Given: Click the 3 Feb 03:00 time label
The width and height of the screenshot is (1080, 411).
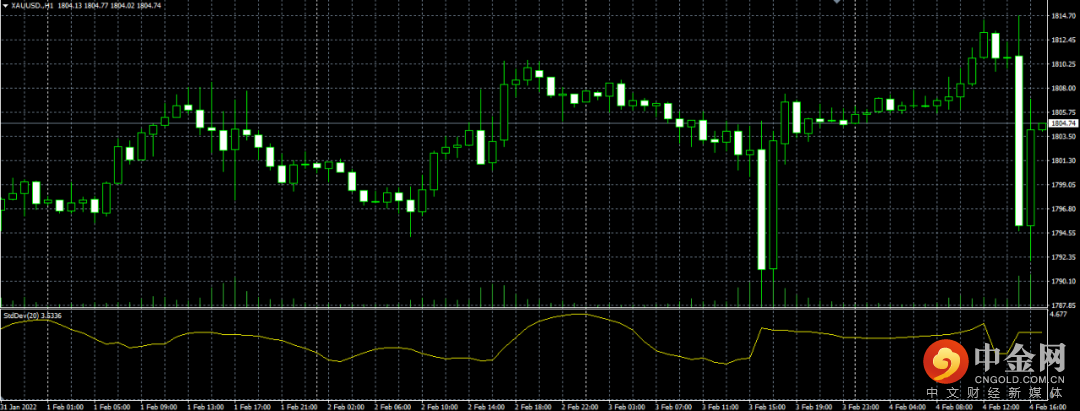Looking at the screenshot, I should pos(627,406).
